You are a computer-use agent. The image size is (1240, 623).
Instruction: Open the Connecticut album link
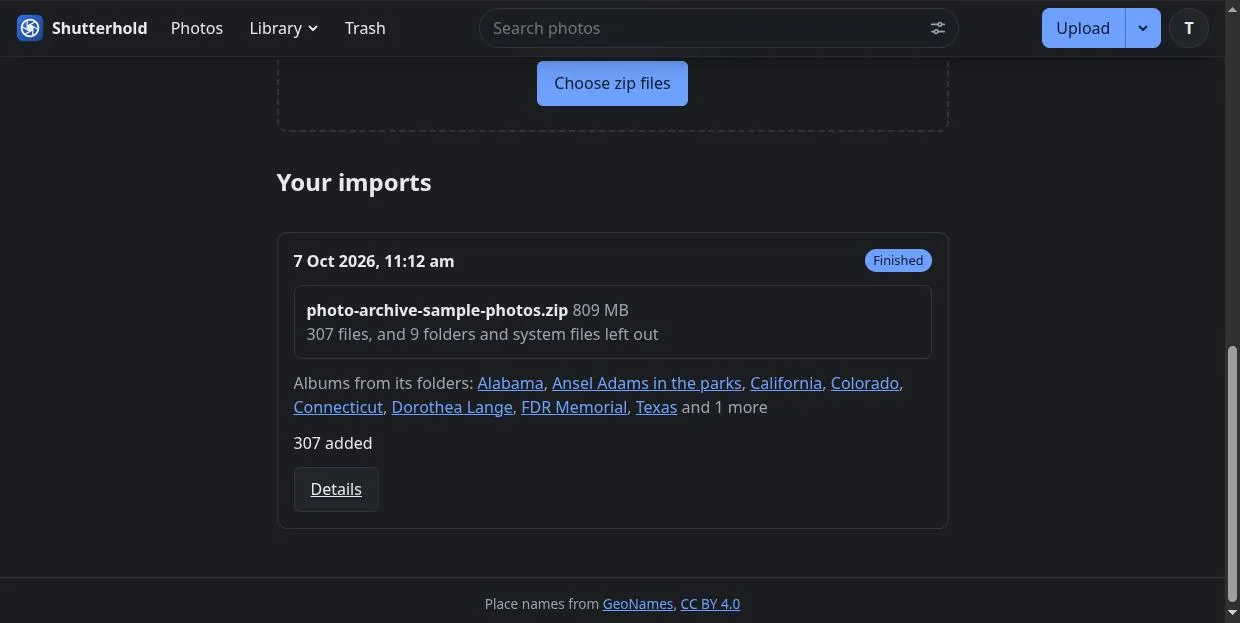tap(338, 407)
